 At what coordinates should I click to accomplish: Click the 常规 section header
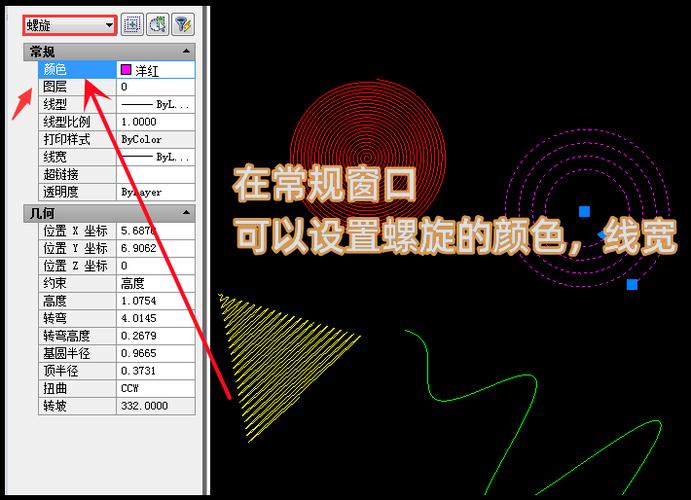(109, 52)
